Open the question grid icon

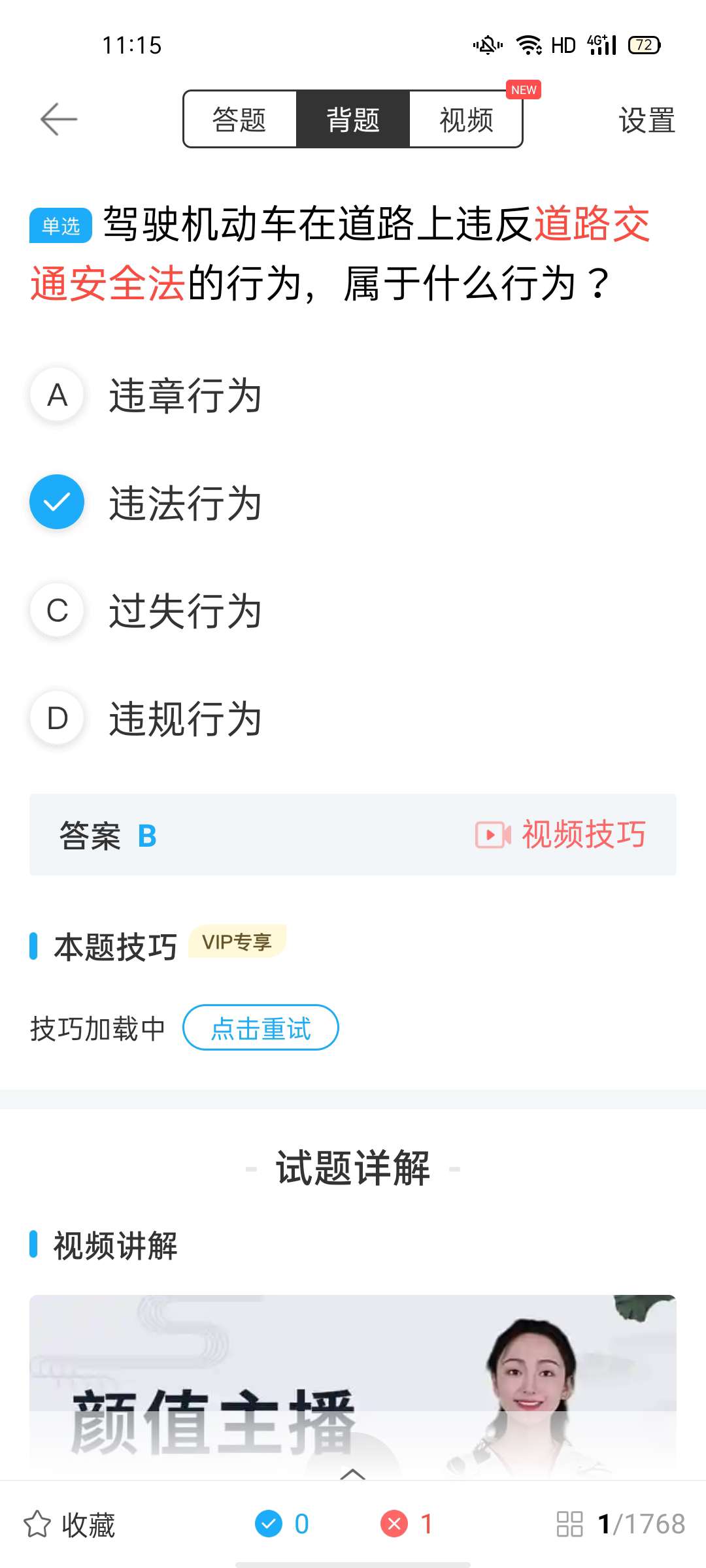pos(569,1524)
